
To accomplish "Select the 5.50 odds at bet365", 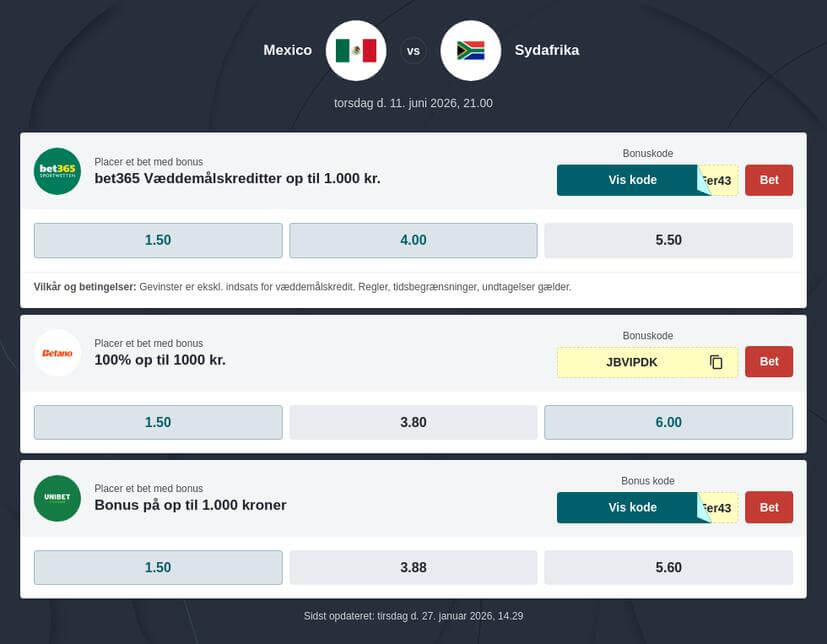I will (667, 240).
